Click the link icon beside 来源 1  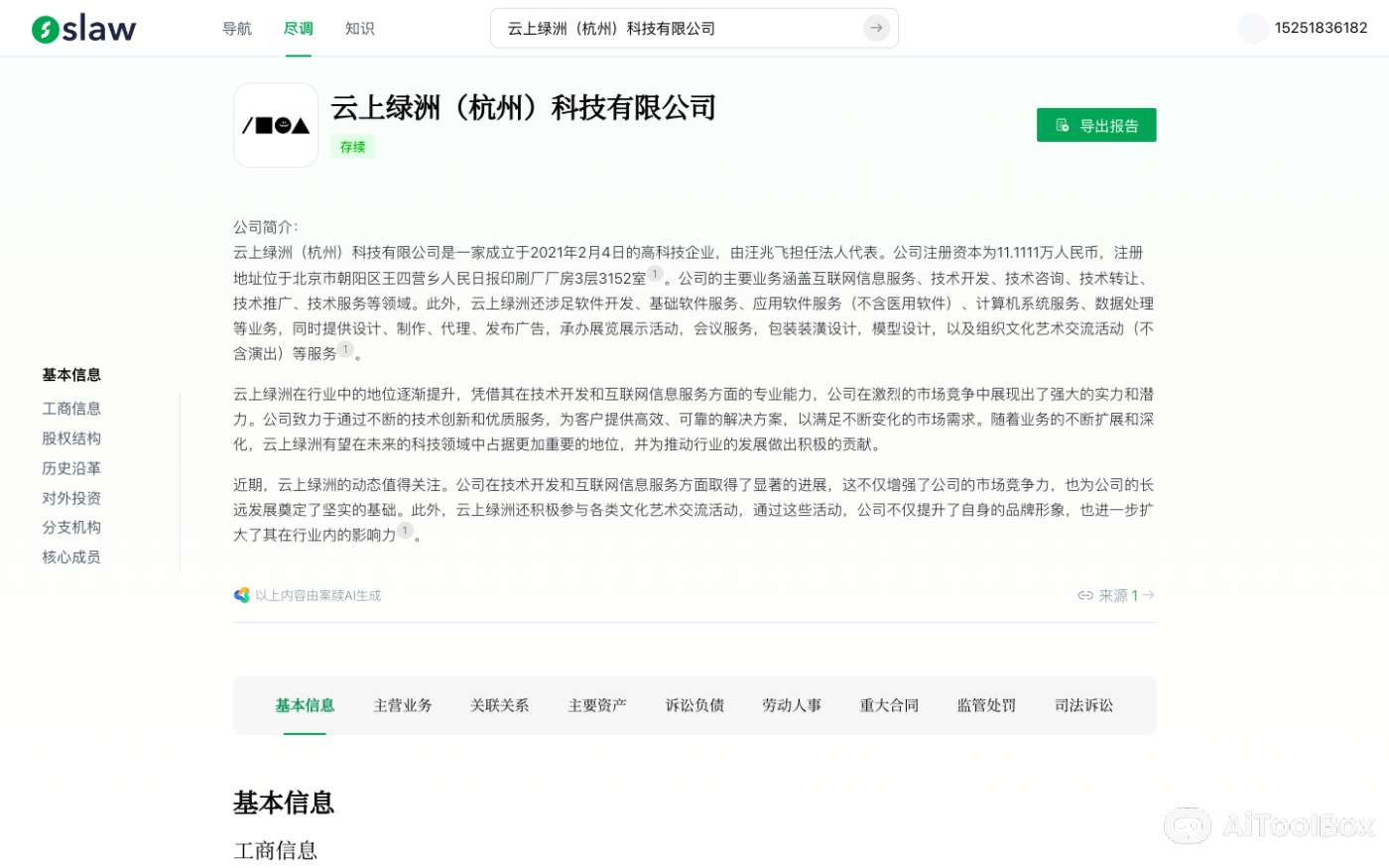pos(1085,595)
